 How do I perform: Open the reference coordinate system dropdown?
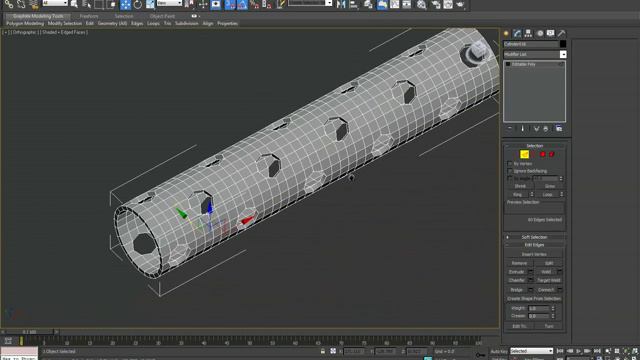169,3
